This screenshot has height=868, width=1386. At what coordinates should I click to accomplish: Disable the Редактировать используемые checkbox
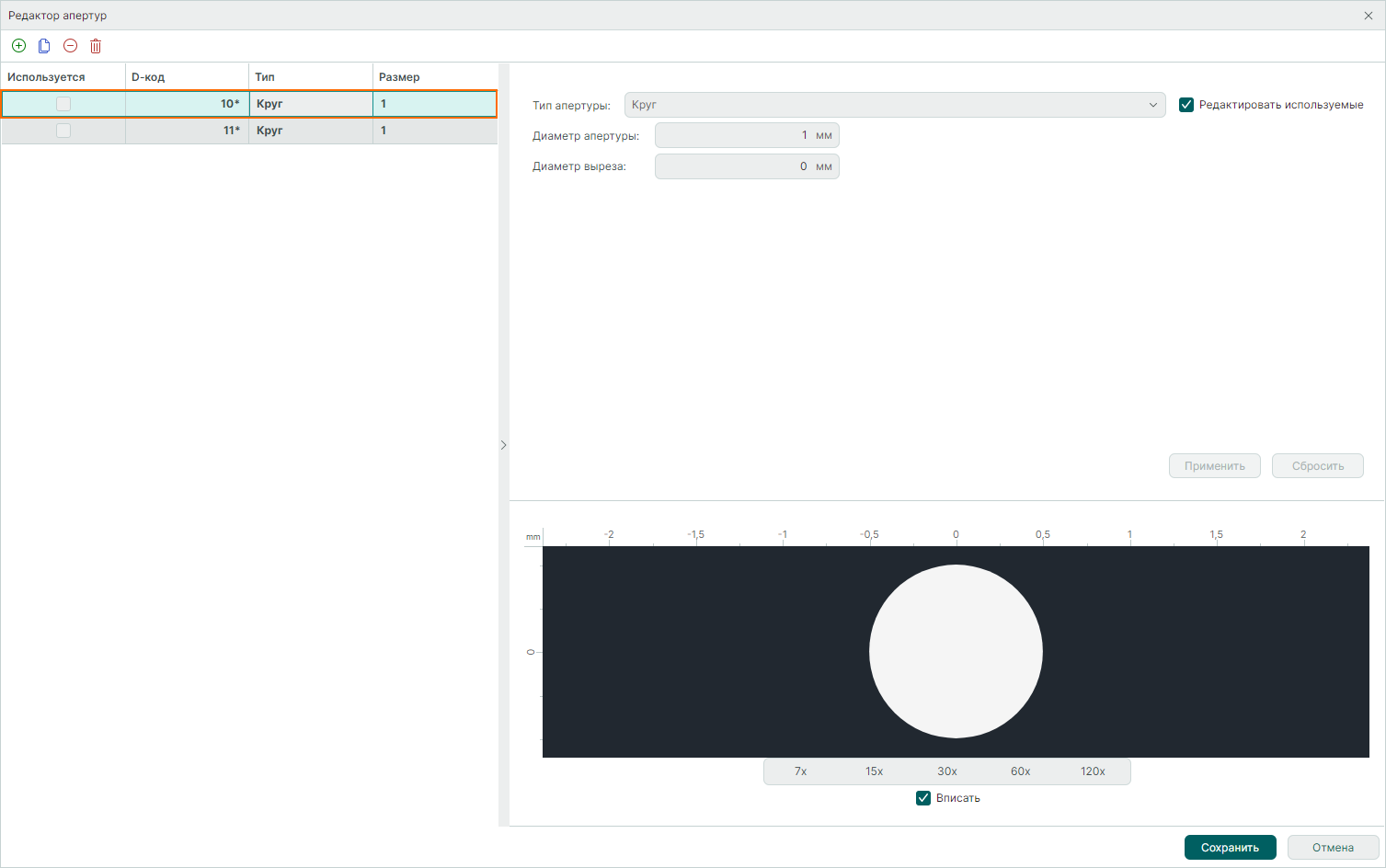click(1186, 105)
